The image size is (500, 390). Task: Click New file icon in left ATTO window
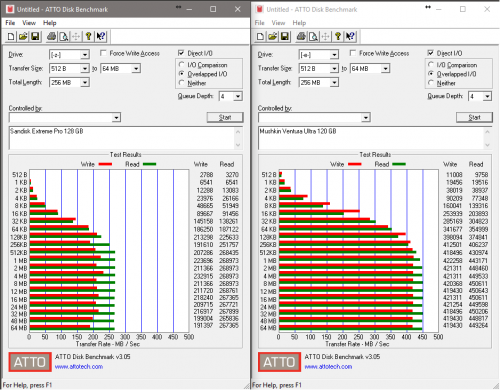point(11,36)
